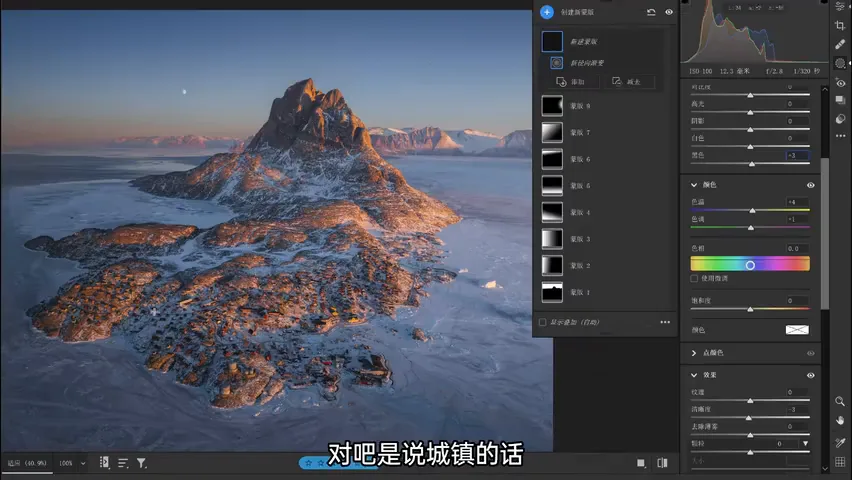Expand the 点颜色 section
The height and width of the screenshot is (480, 852).
tap(694, 353)
